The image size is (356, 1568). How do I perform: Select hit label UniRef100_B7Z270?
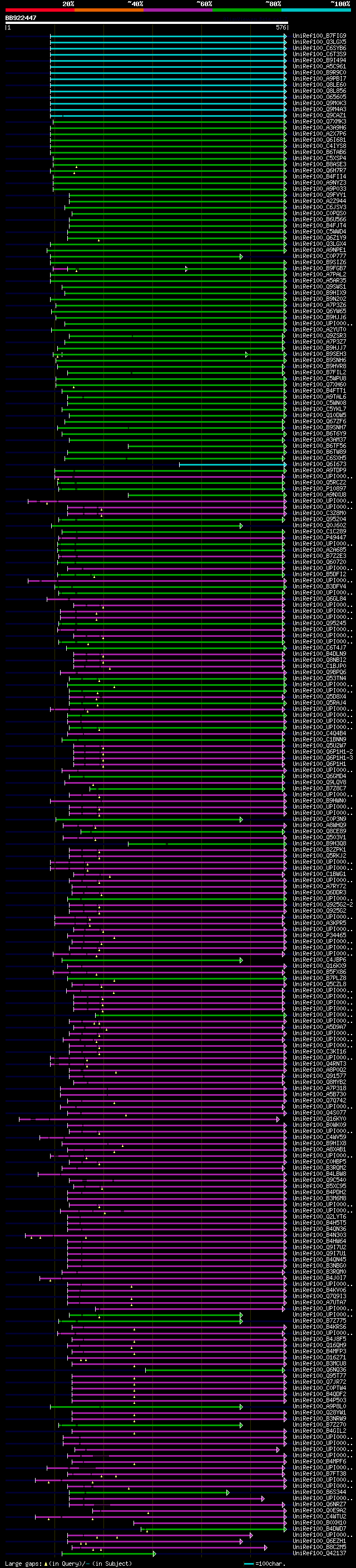pyautogui.click(x=319, y=1424)
